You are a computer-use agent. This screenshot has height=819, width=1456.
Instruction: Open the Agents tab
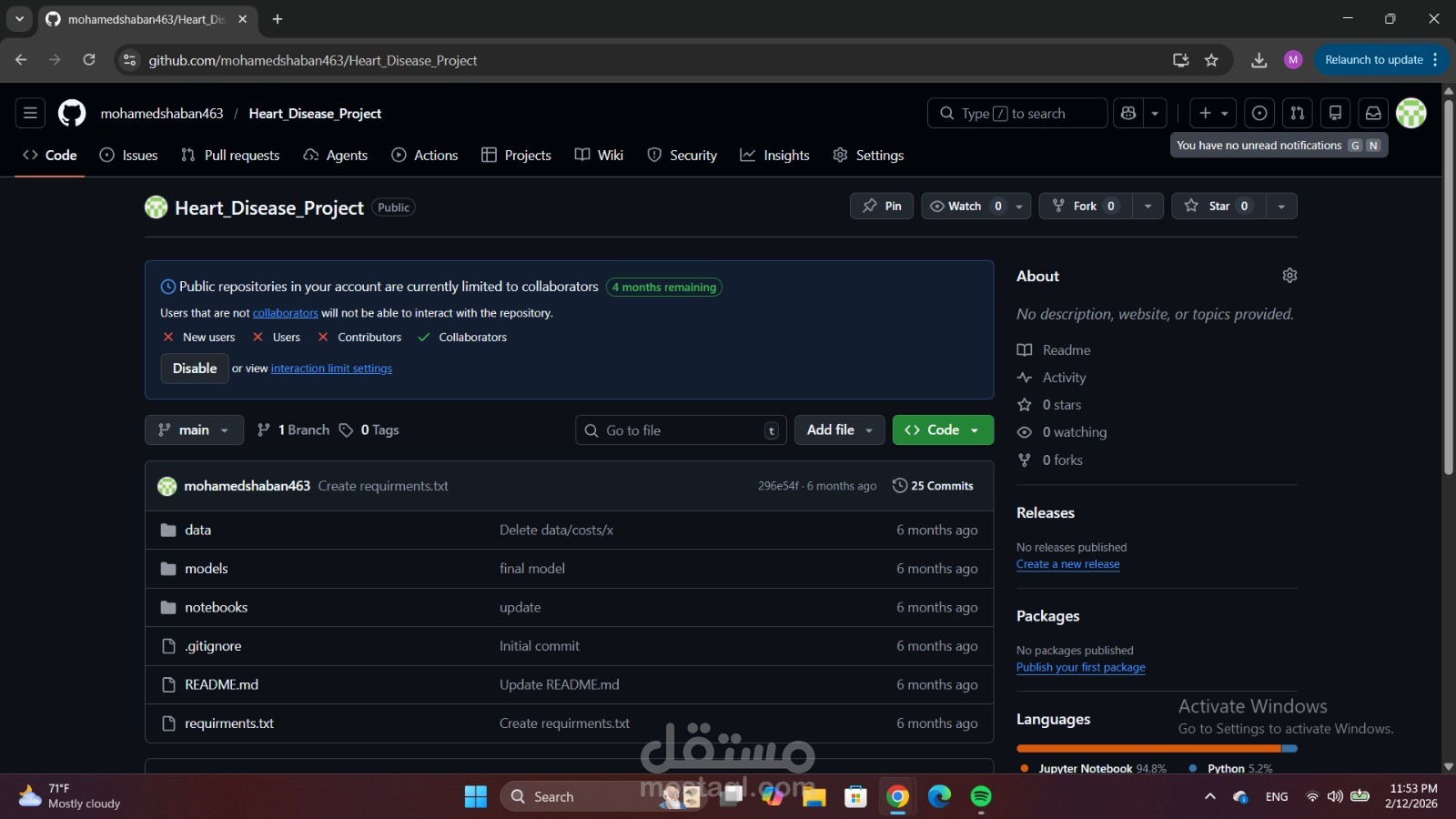[336, 156]
